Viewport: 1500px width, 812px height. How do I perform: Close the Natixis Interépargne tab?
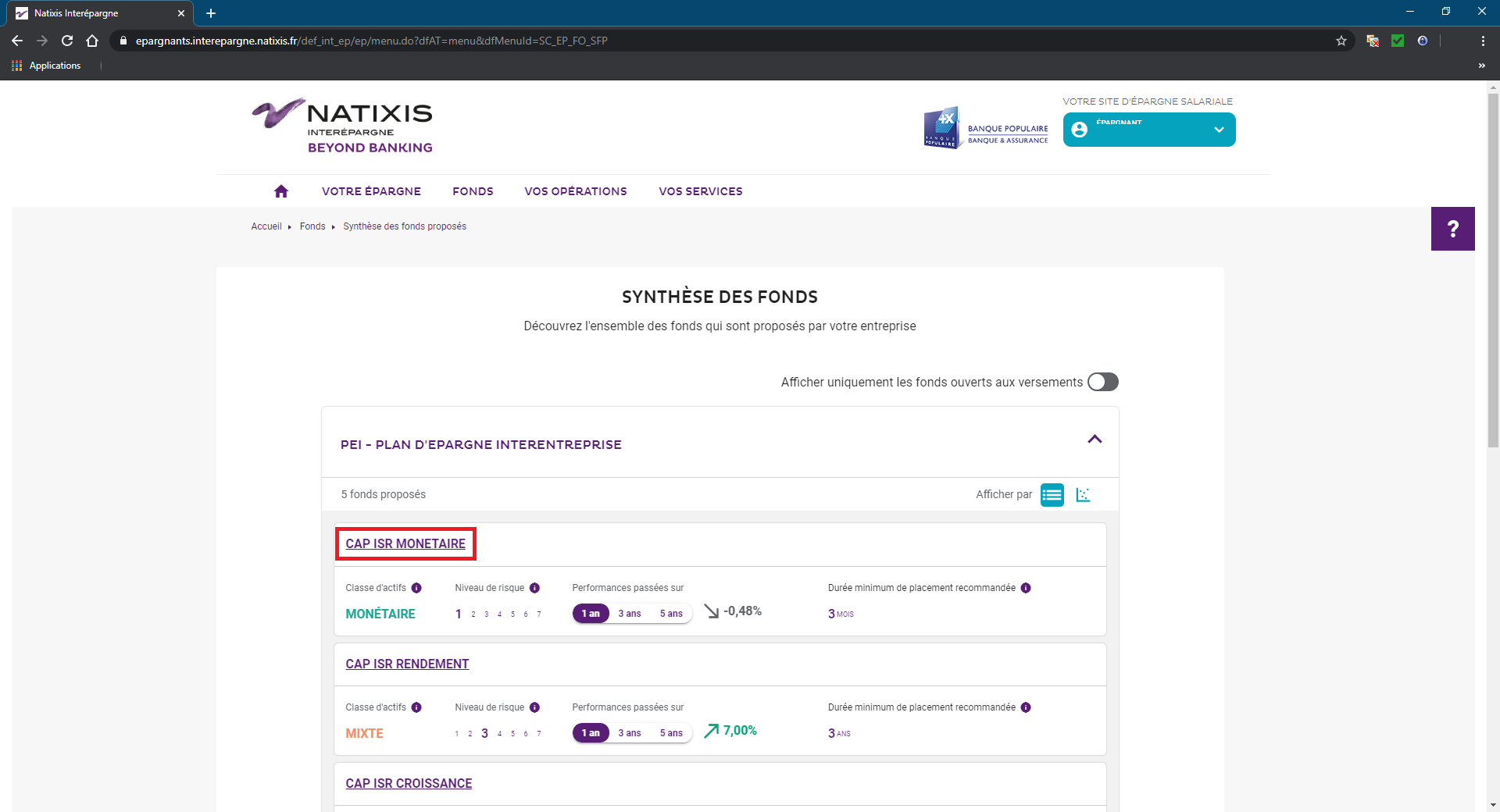coord(181,13)
